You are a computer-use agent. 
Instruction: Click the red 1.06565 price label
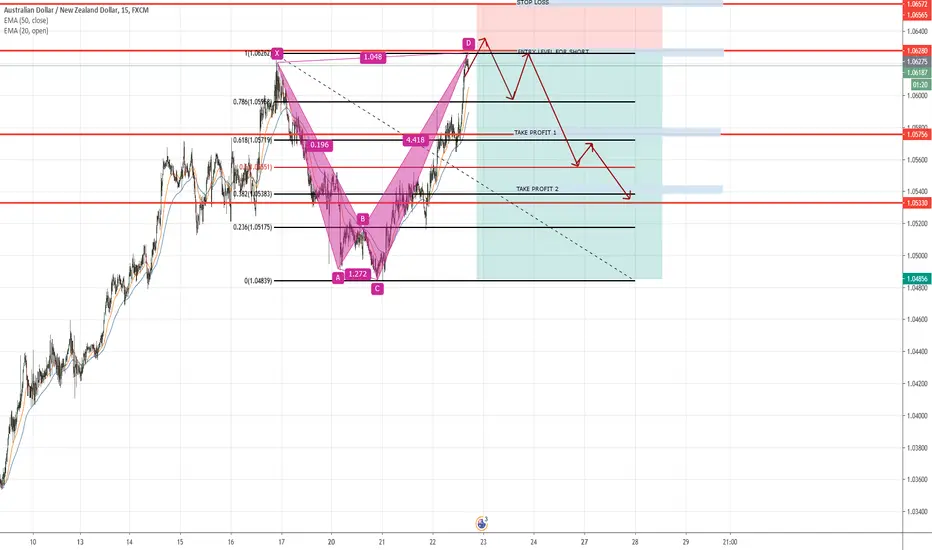(x=917, y=15)
